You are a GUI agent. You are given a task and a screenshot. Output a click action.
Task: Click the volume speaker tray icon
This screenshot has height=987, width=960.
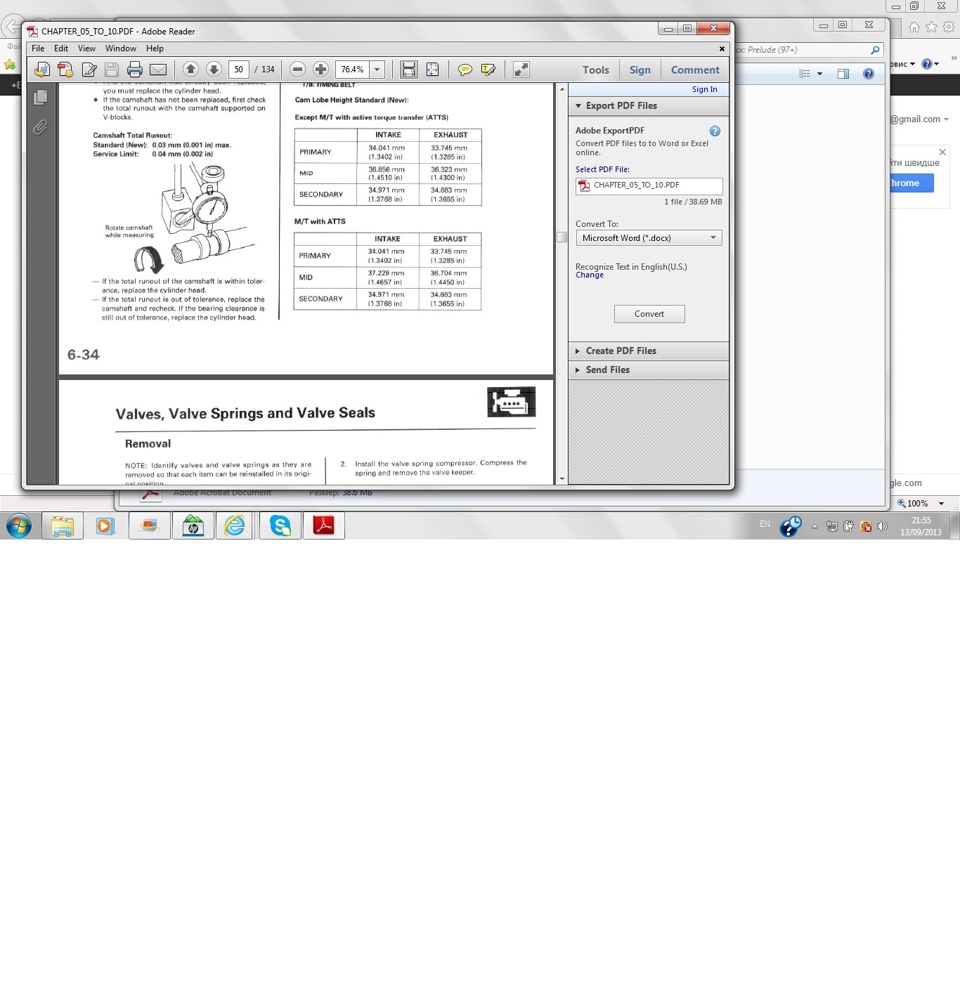click(883, 526)
